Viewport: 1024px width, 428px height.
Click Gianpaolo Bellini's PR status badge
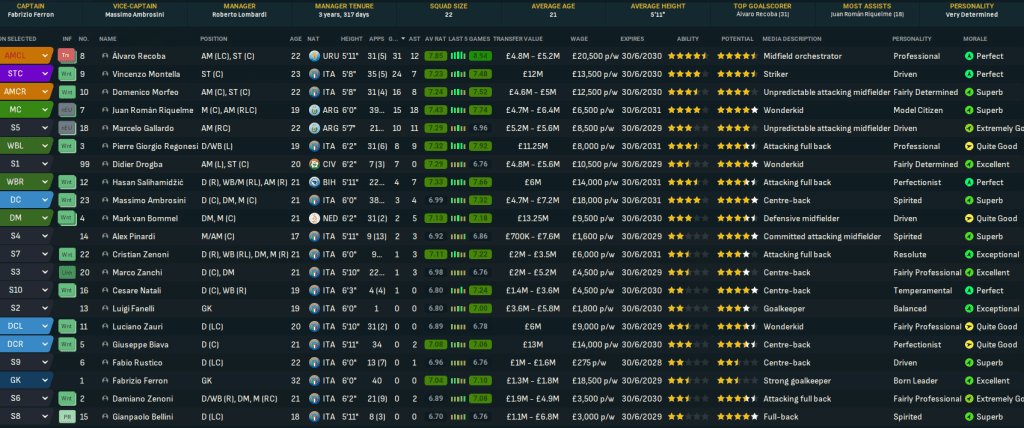pos(66,416)
